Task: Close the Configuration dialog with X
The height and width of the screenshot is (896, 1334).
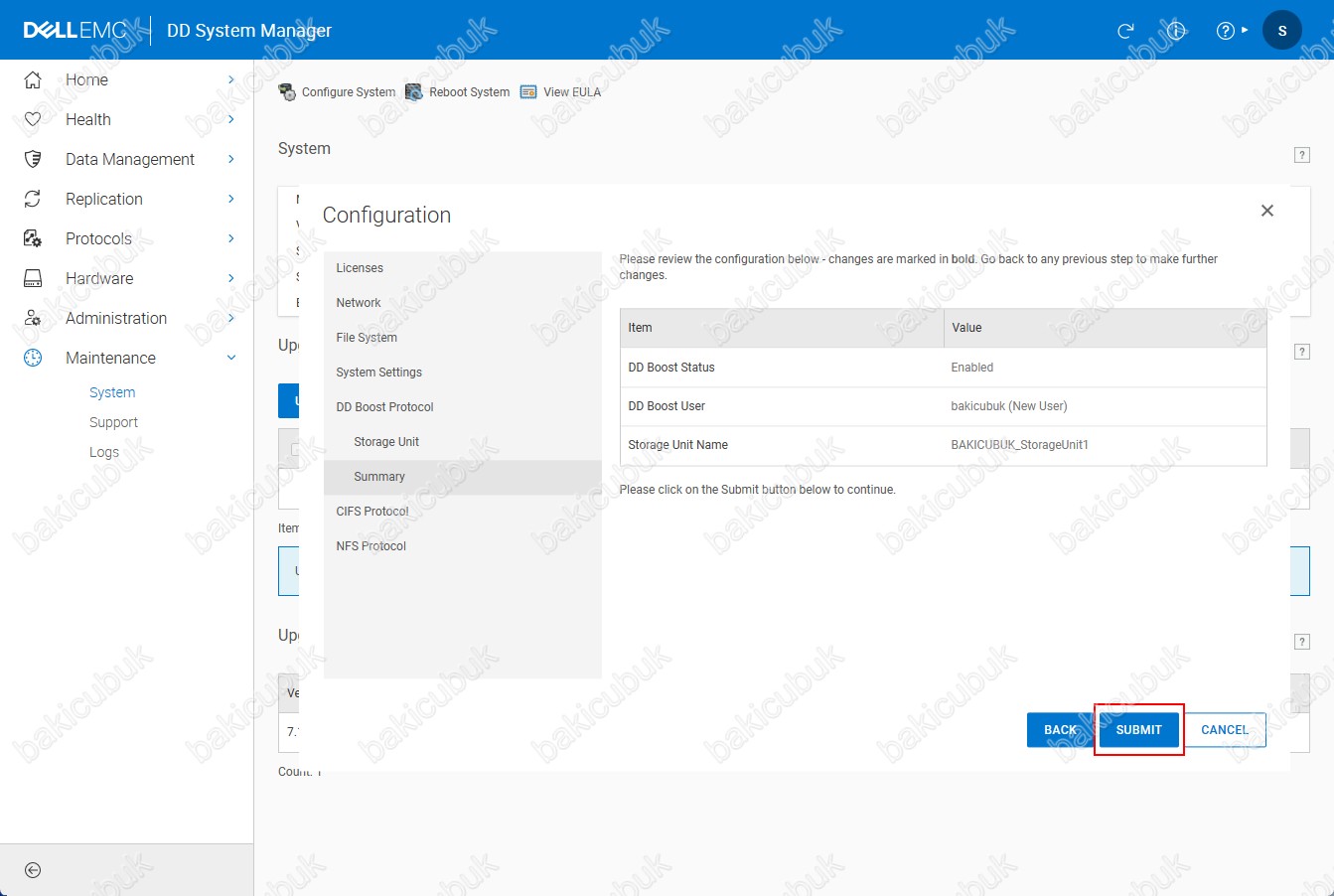Action: click(x=1267, y=211)
